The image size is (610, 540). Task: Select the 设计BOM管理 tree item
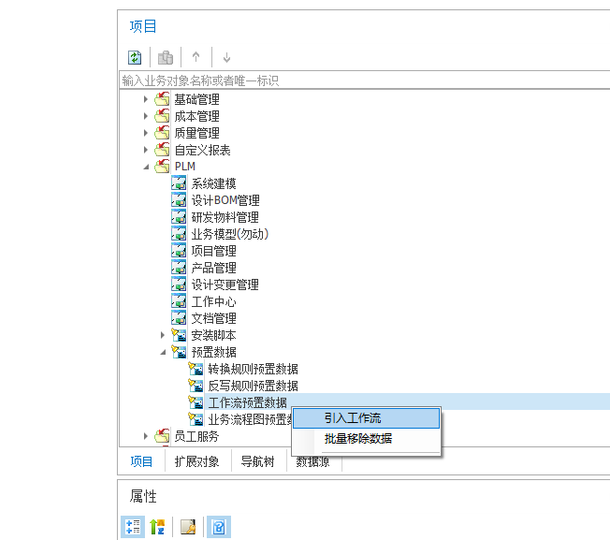pos(225,200)
